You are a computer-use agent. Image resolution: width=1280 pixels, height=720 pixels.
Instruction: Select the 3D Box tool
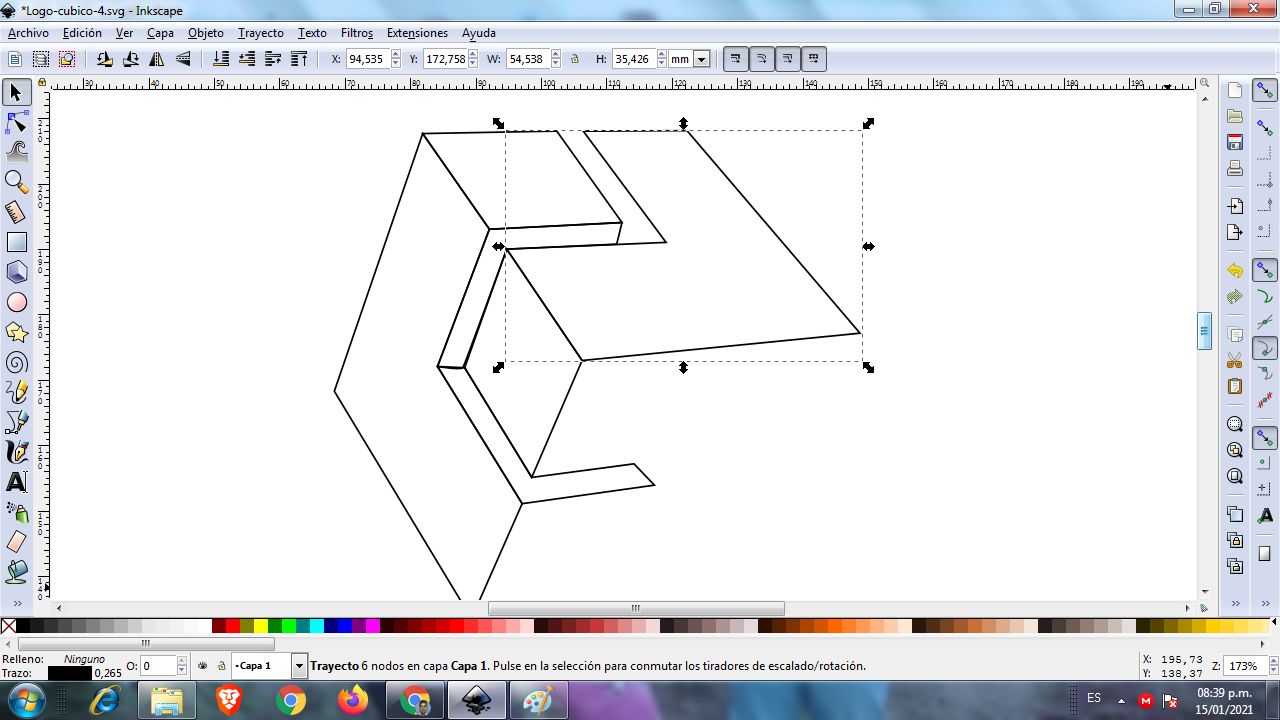click(16, 272)
